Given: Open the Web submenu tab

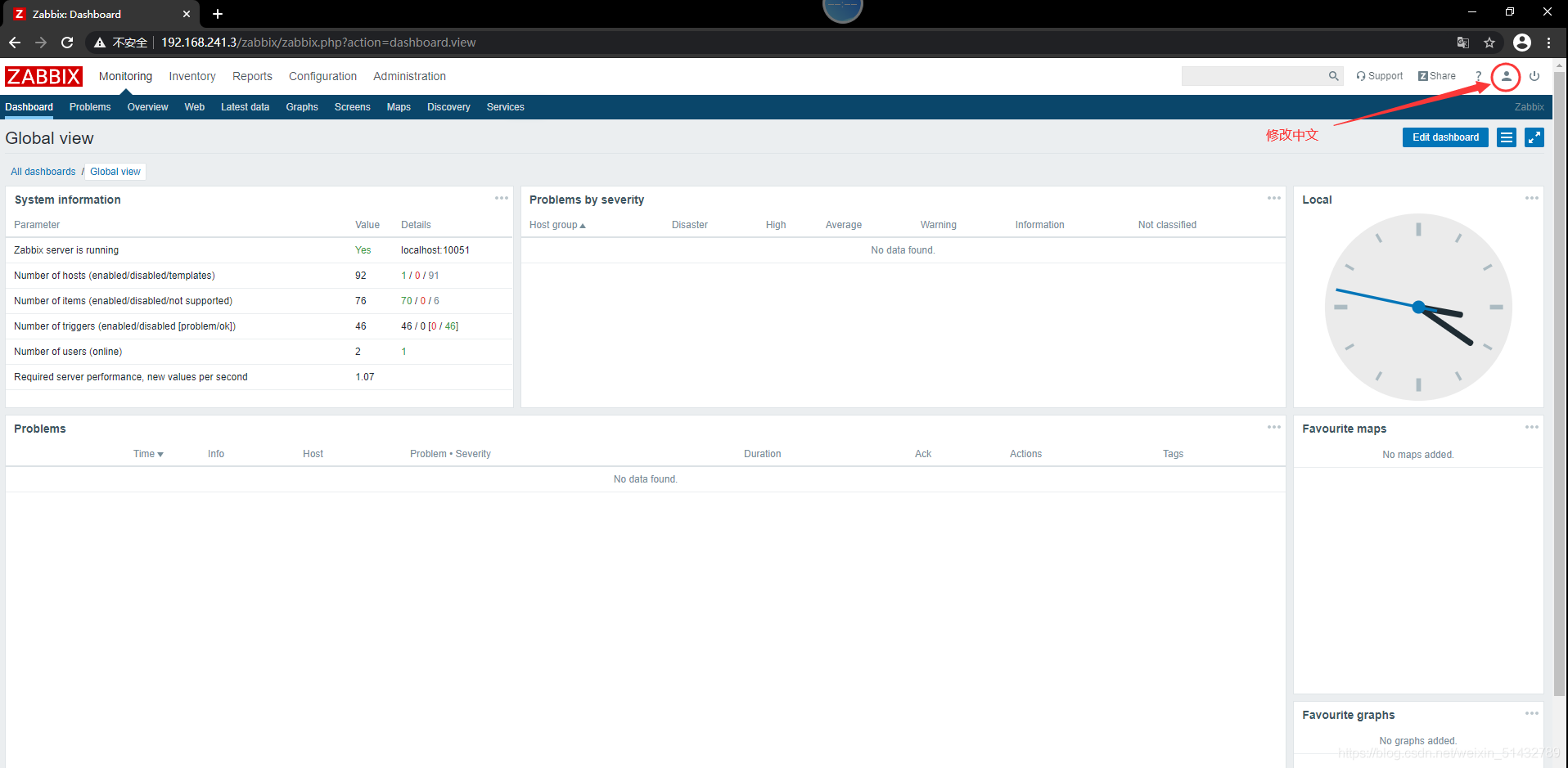Looking at the screenshot, I should coord(195,107).
